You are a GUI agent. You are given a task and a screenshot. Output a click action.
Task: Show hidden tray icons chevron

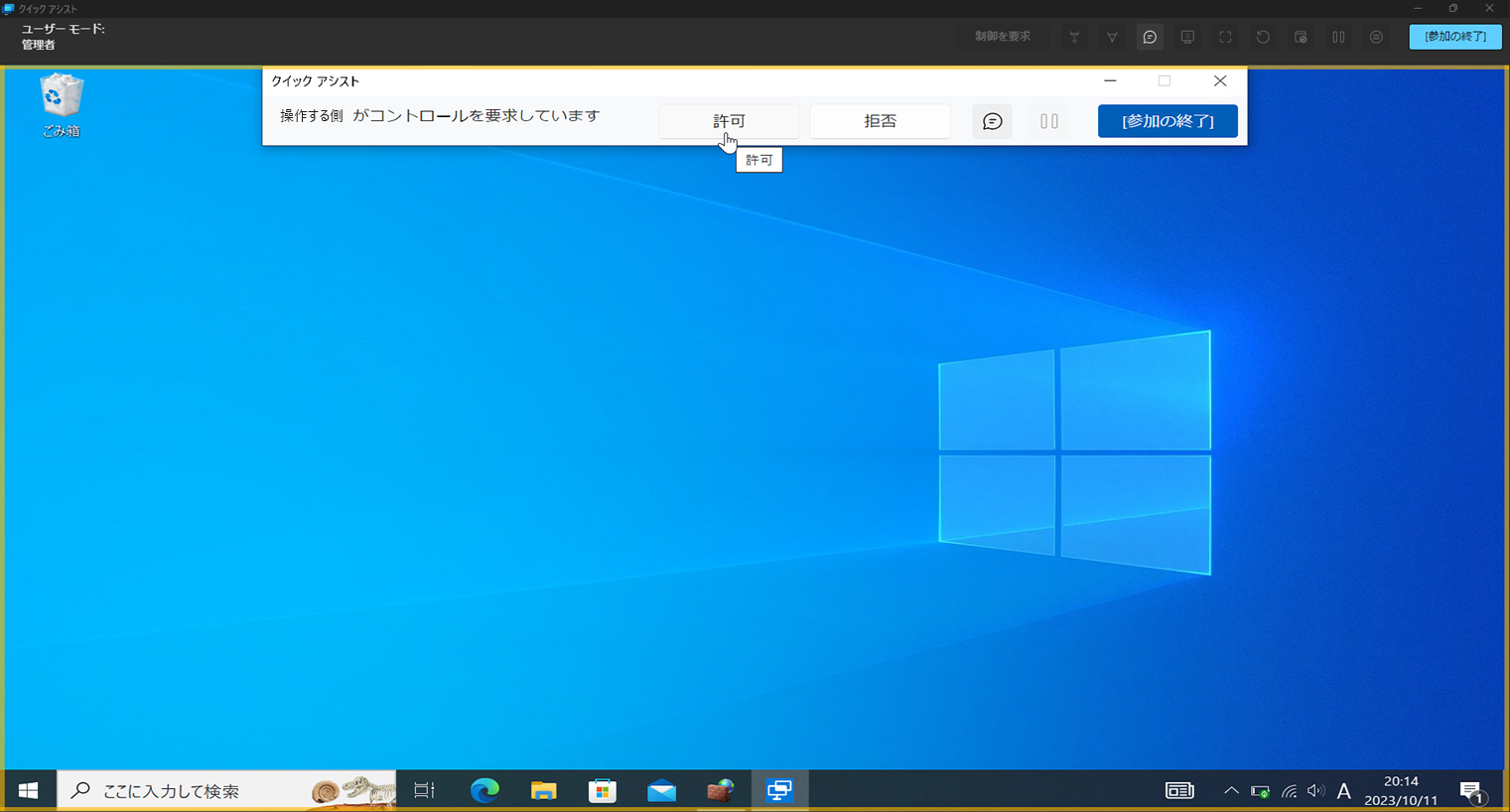(x=1231, y=791)
